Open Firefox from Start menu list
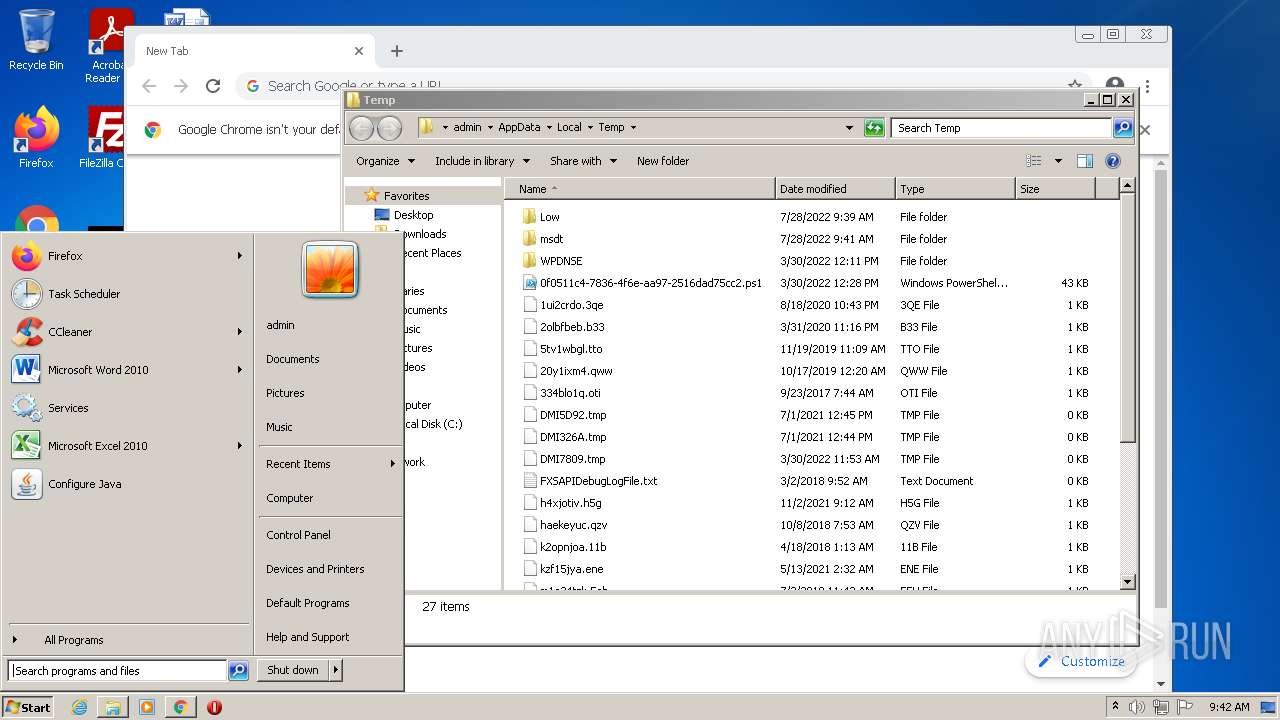 point(127,256)
